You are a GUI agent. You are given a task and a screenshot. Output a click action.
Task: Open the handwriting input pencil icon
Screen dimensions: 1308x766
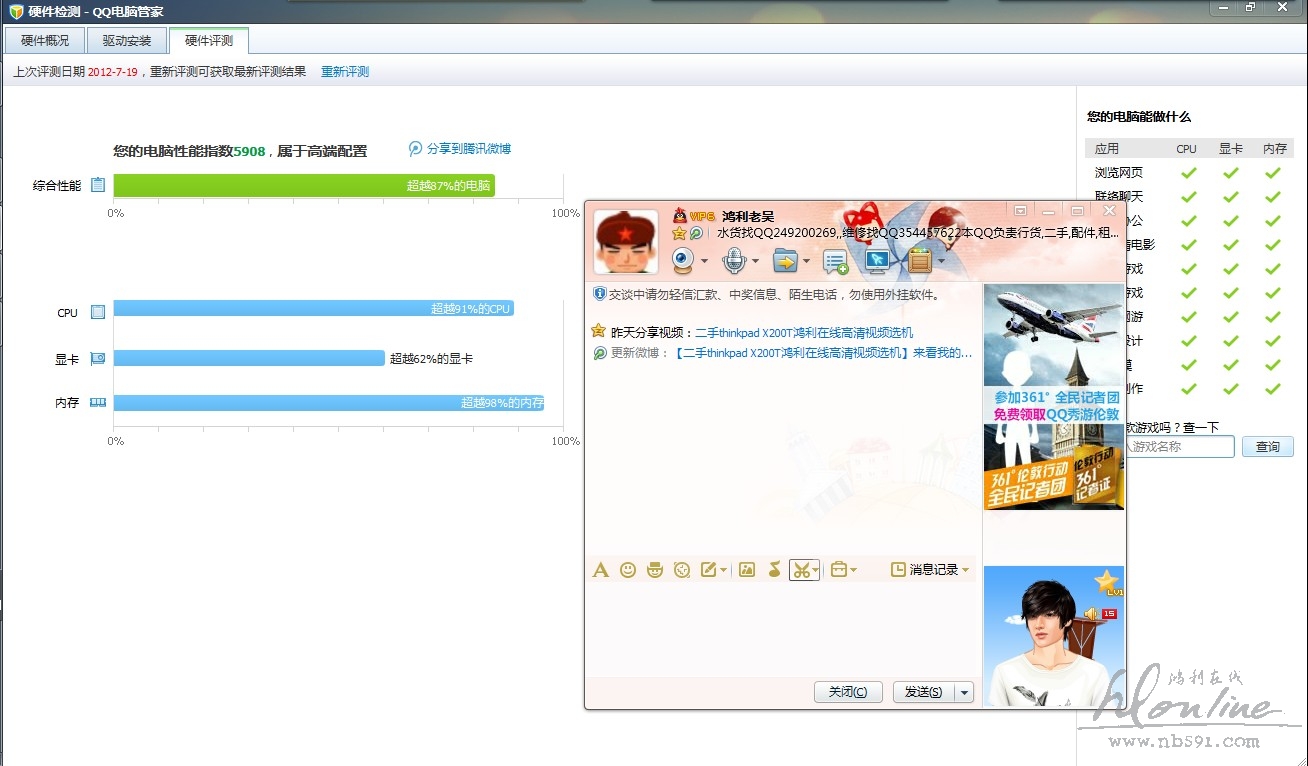709,570
